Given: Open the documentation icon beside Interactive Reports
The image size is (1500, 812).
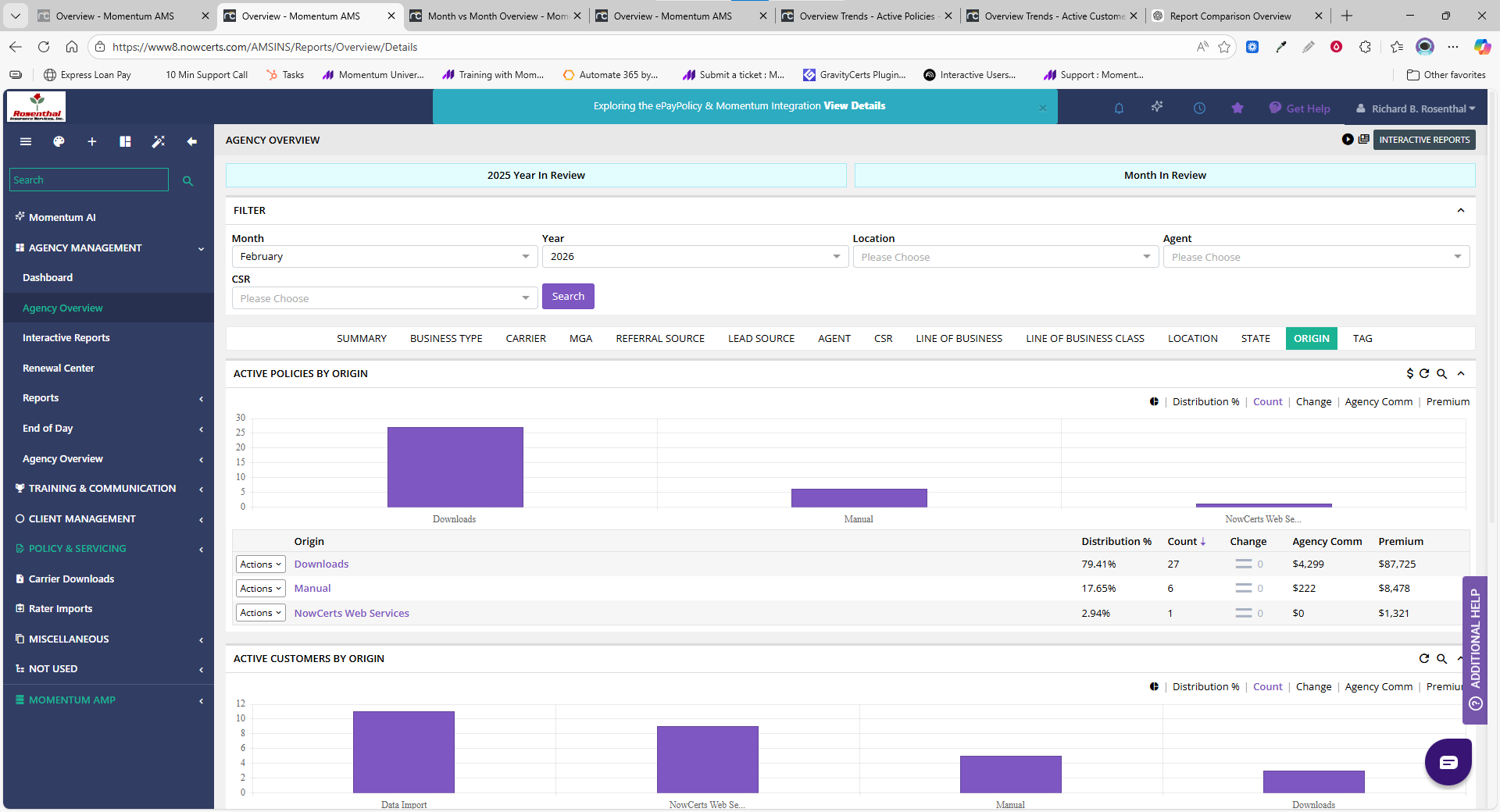Looking at the screenshot, I should (x=1363, y=139).
